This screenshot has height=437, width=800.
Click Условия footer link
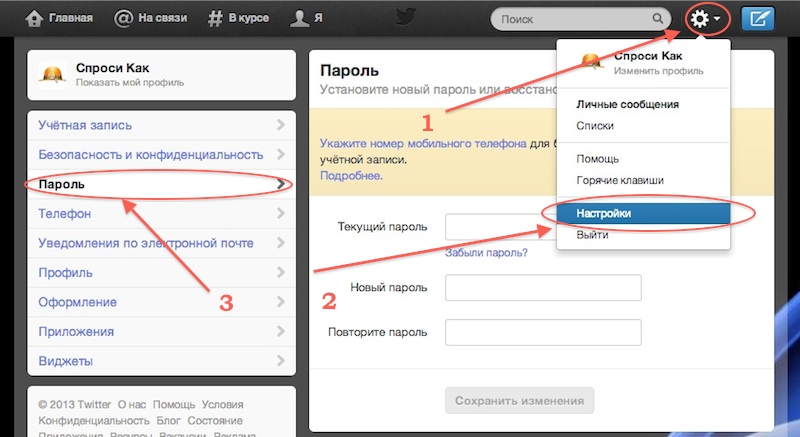222,405
